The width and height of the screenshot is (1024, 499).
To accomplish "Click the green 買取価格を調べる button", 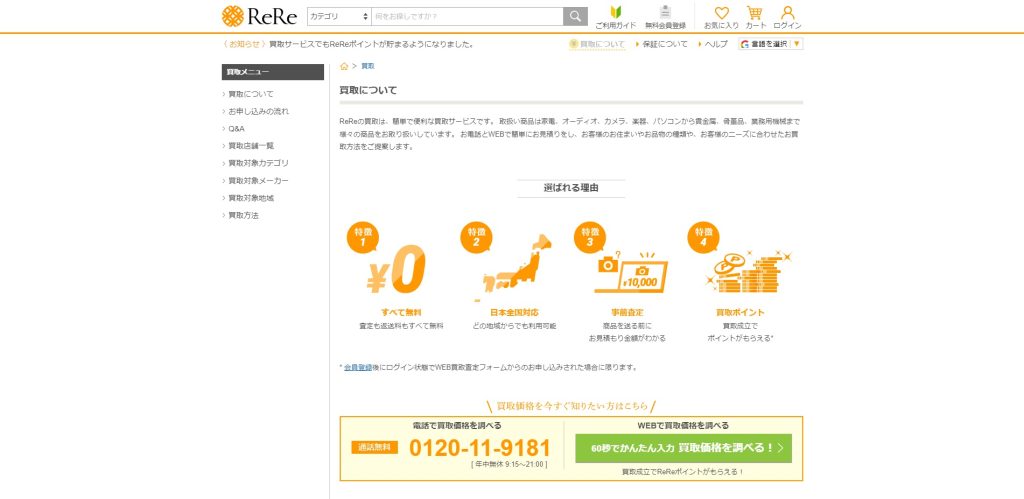I will point(683,448).
